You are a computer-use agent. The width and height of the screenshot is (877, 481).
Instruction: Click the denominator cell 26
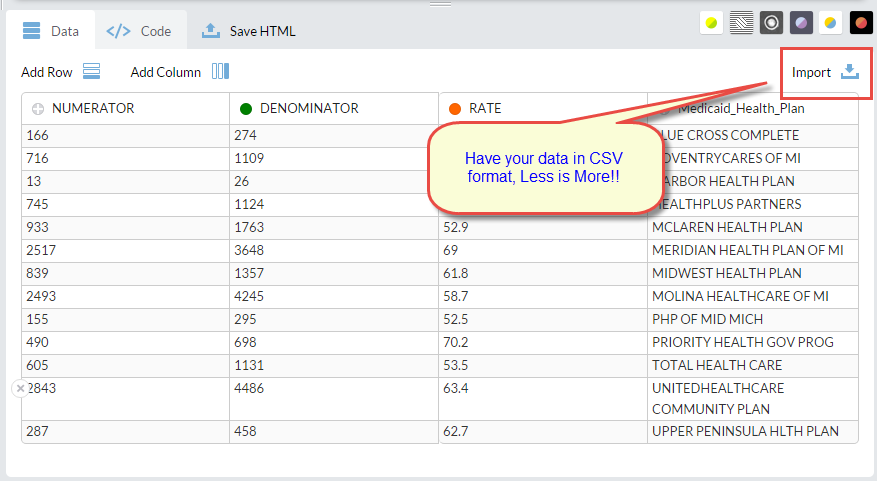334,182
